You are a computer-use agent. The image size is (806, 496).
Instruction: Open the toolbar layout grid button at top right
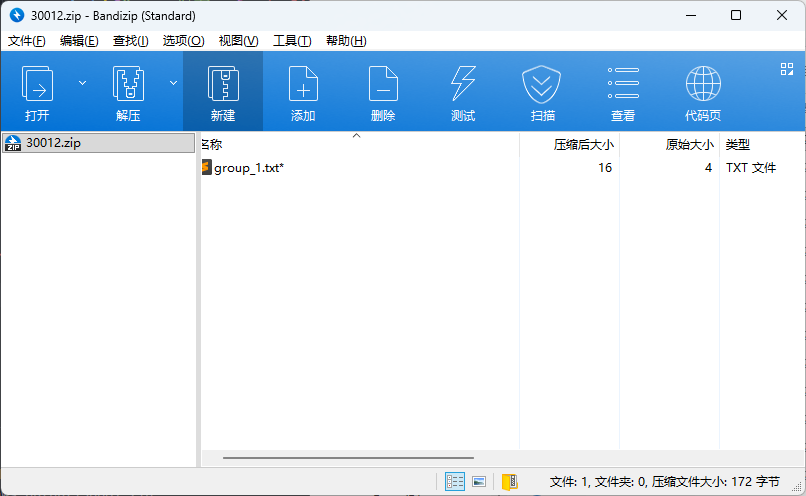point(786,69)
